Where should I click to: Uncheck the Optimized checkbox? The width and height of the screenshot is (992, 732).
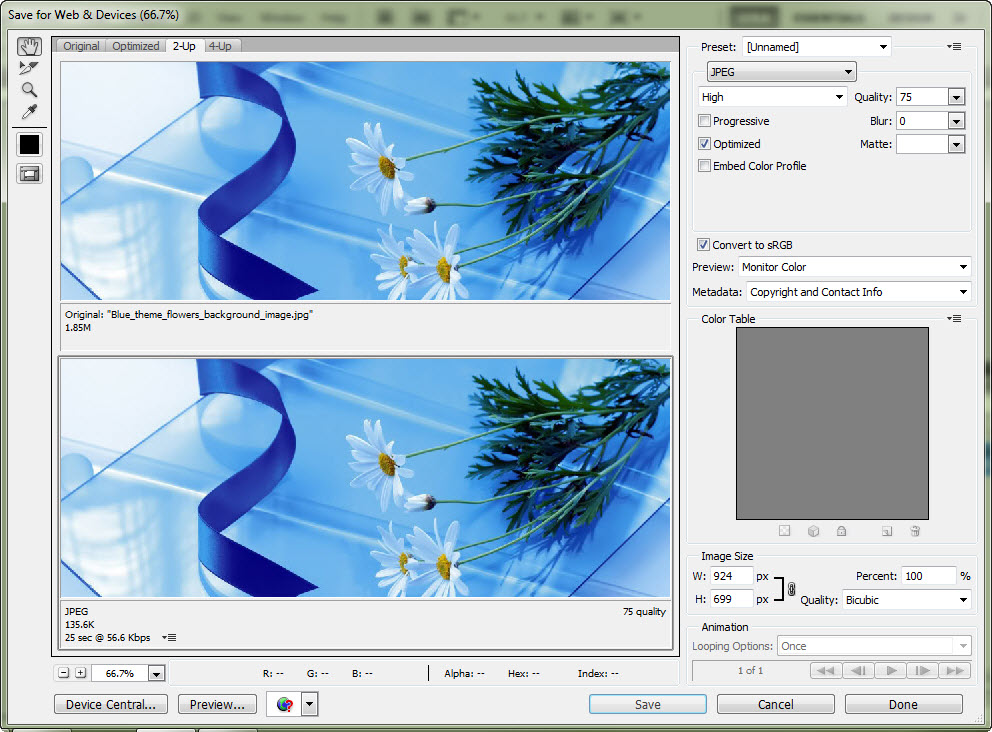pyautogui.click(x=705, y=144)
